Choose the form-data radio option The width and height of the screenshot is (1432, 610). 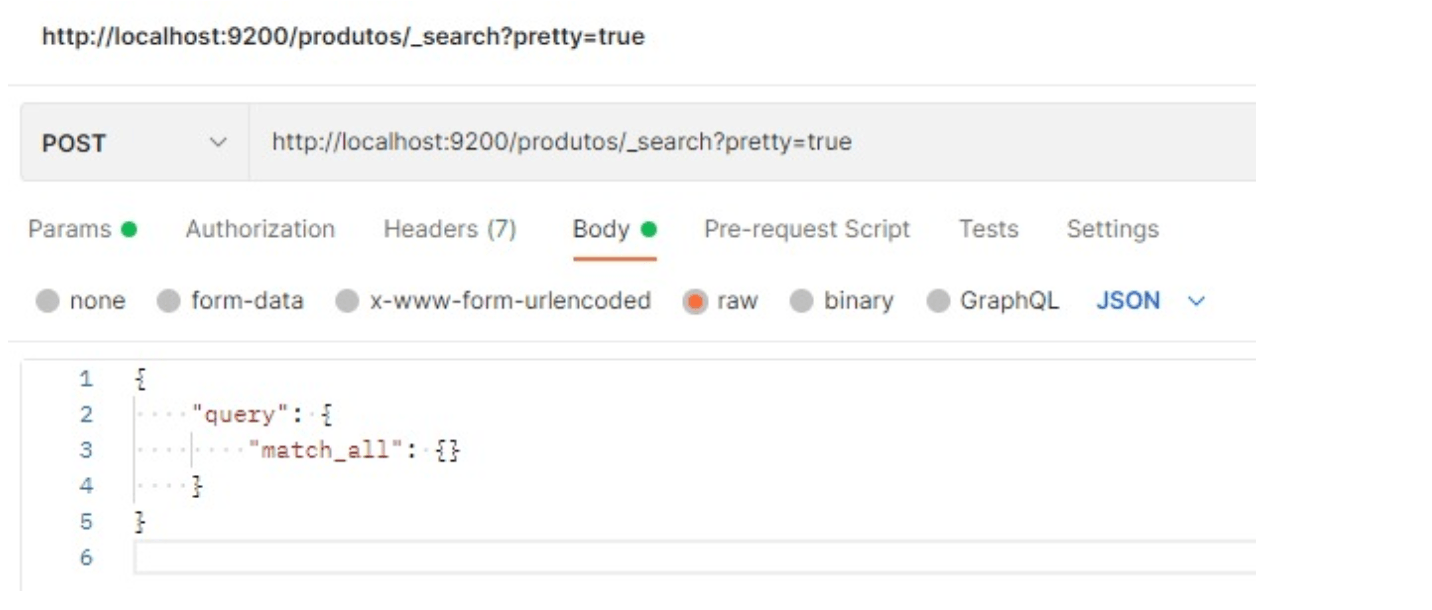pyautogui.click(x=170, y=301)
